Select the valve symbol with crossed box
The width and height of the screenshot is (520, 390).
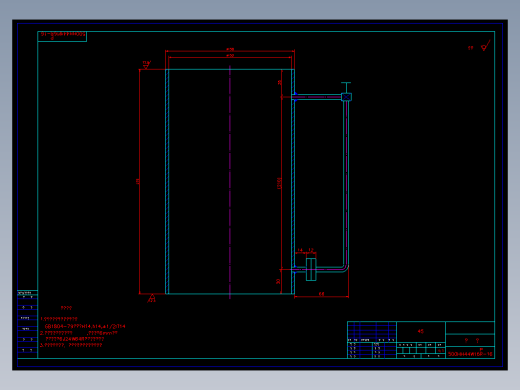(346, 97)
